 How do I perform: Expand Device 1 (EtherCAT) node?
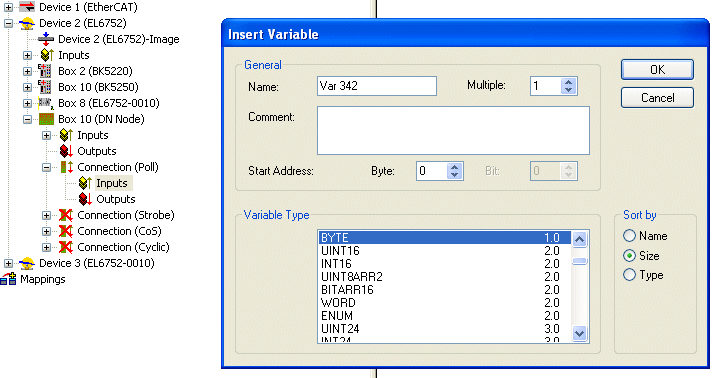pyautogui.click(x=8, y=7)
